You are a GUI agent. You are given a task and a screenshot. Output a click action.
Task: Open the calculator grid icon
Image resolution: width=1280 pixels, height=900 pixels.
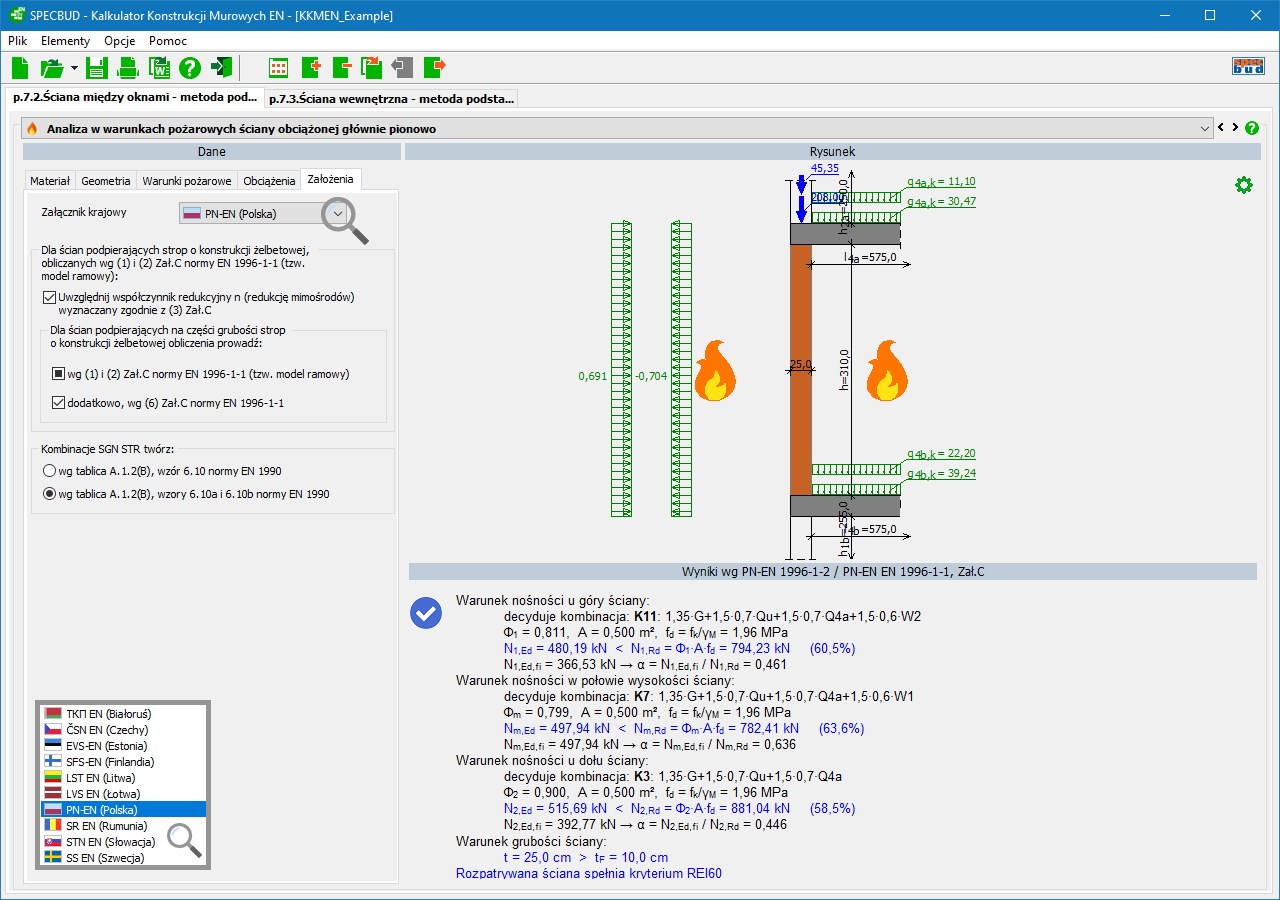click(279, 68)
